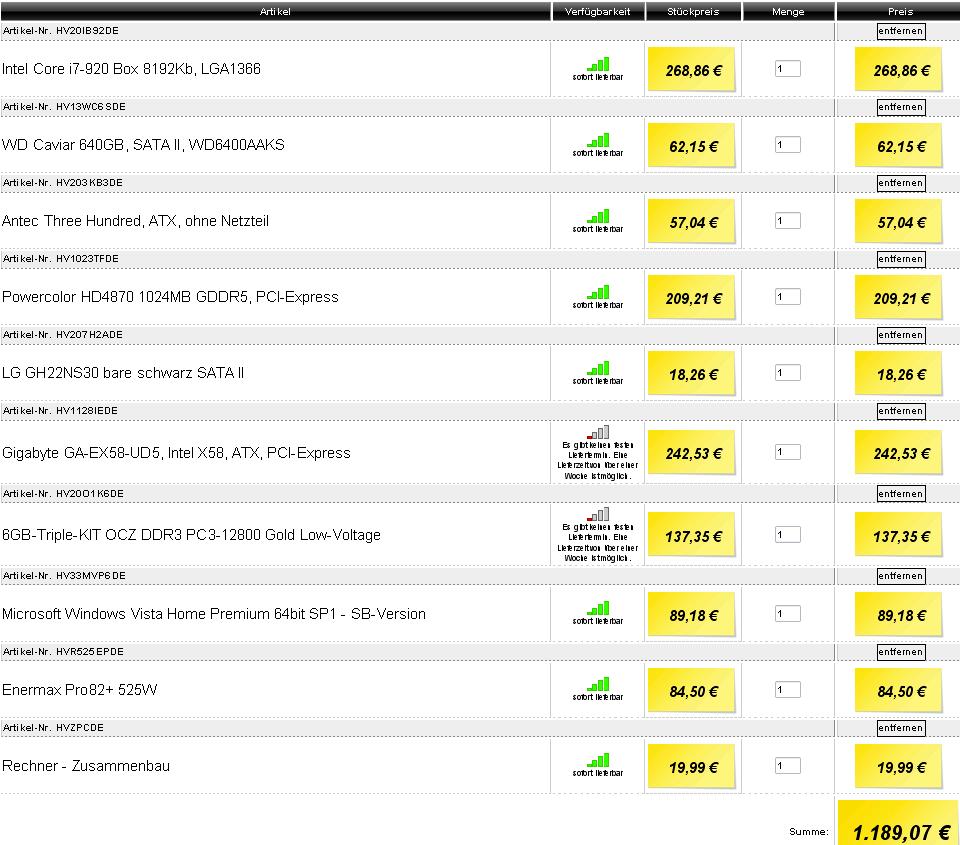Click availability bars icon for WD Caviar

pos(598,140)
